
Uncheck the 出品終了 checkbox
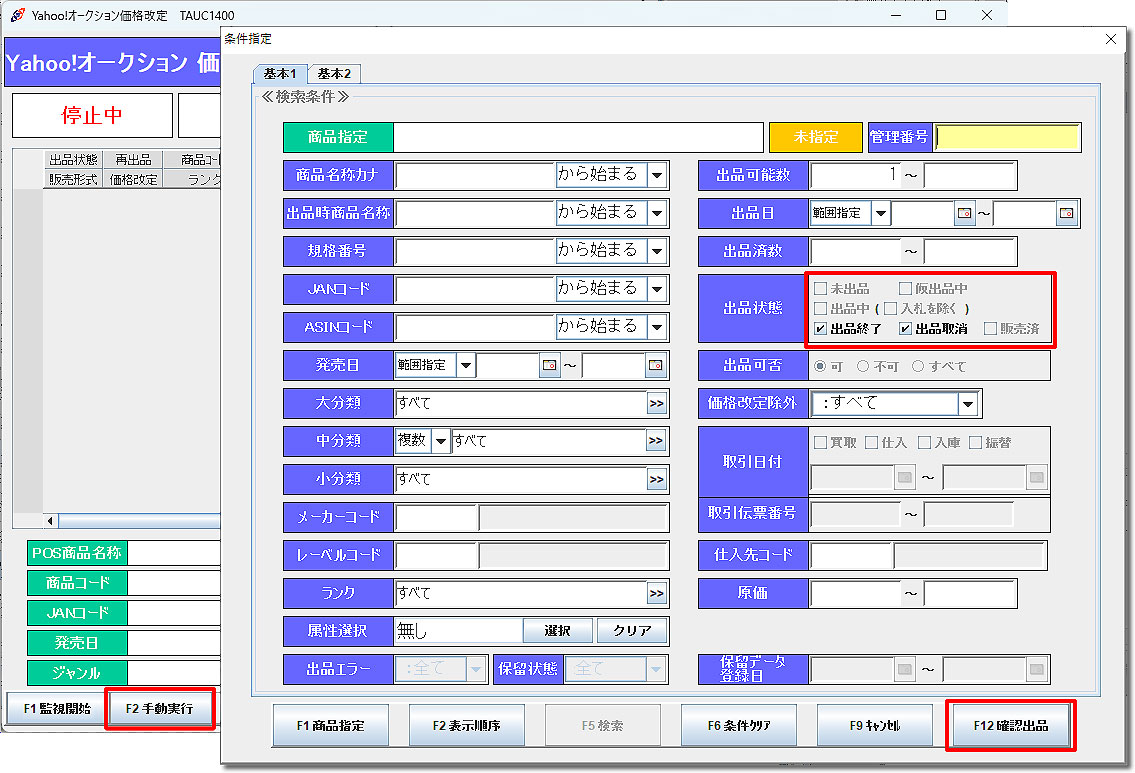click(821, 328)
